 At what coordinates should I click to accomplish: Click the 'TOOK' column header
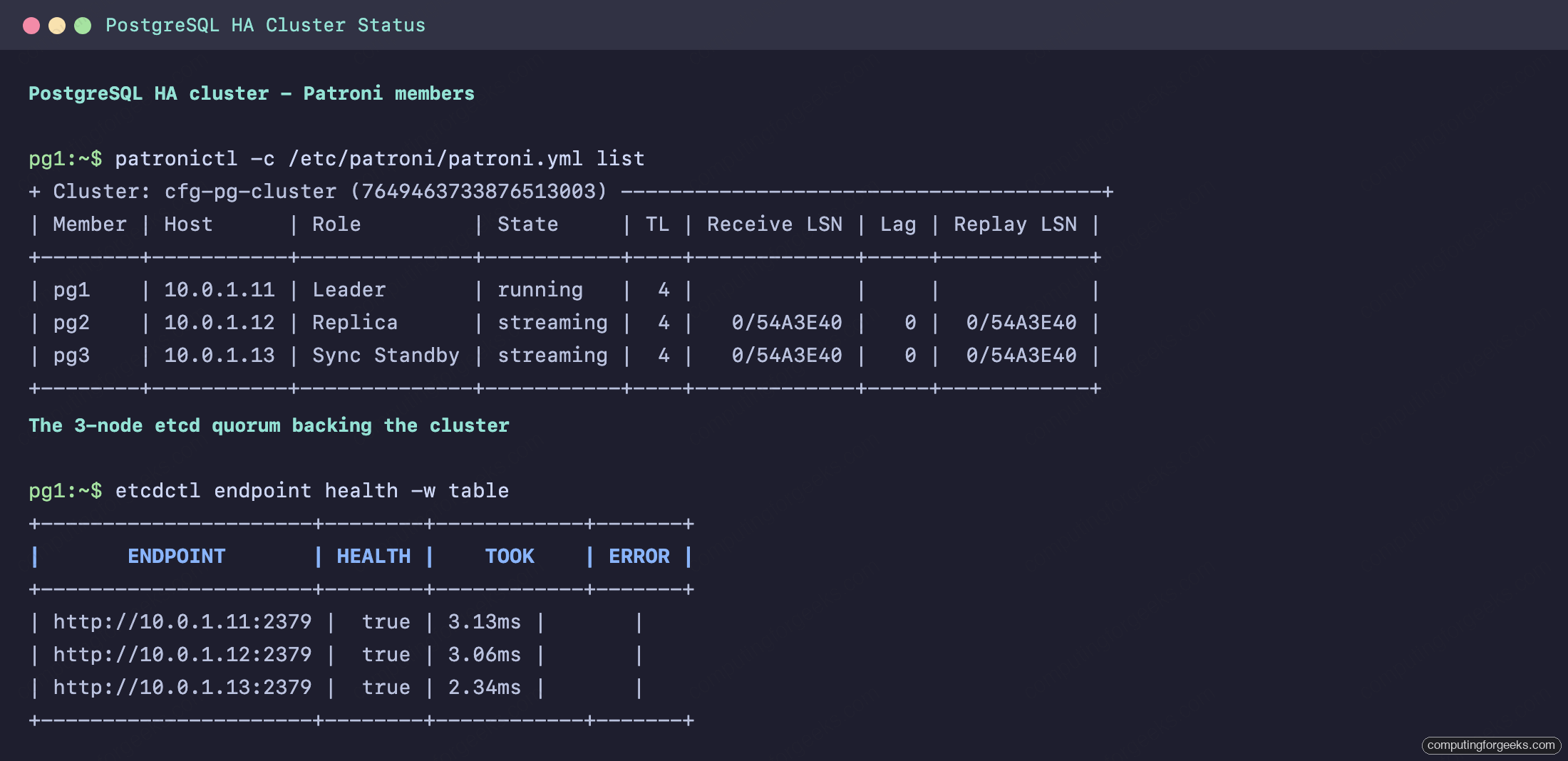click(x=510, y=556)
